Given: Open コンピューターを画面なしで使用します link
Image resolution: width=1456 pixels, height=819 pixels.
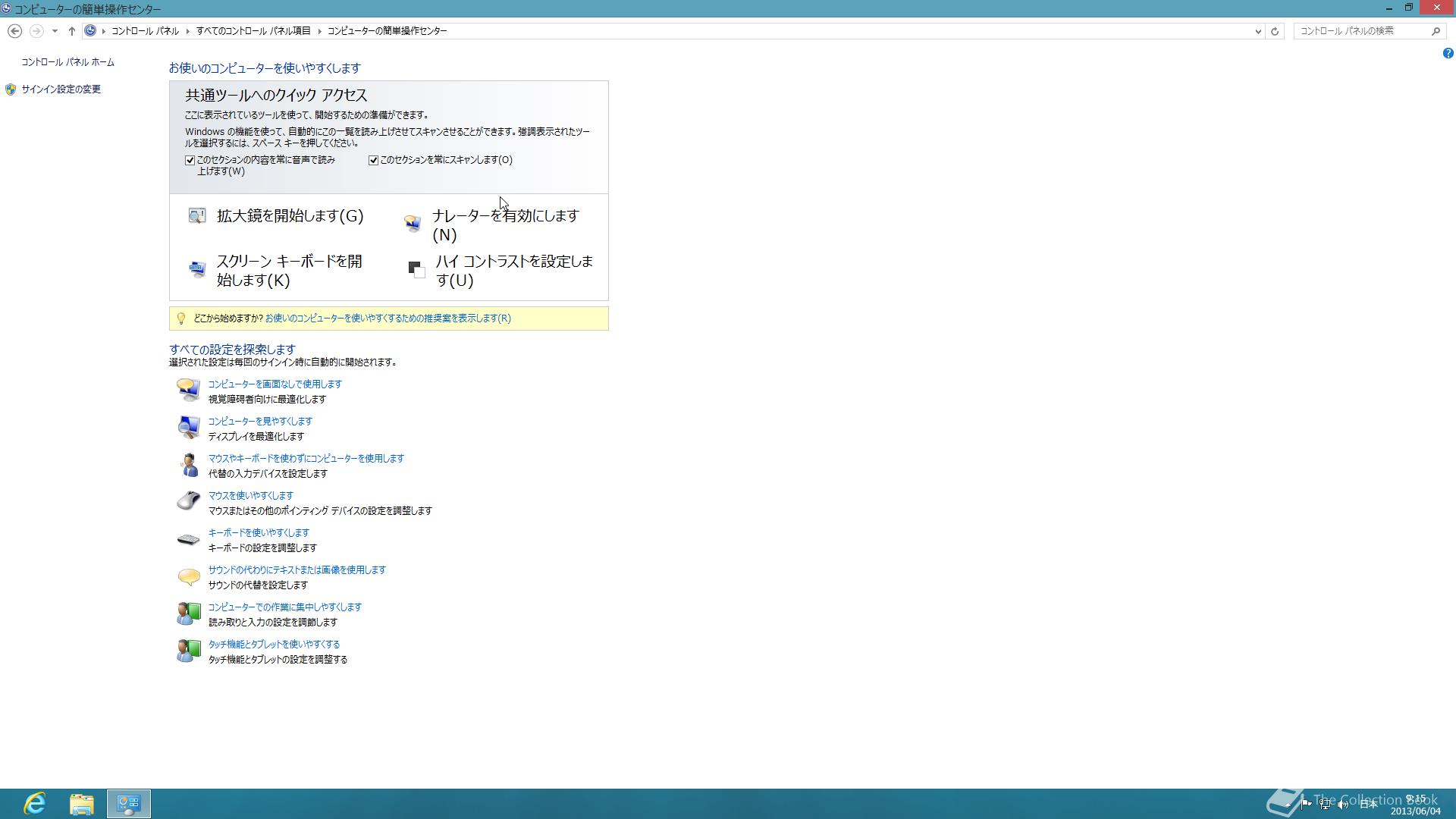Looking at the screenshot, I should coord(275,384).
